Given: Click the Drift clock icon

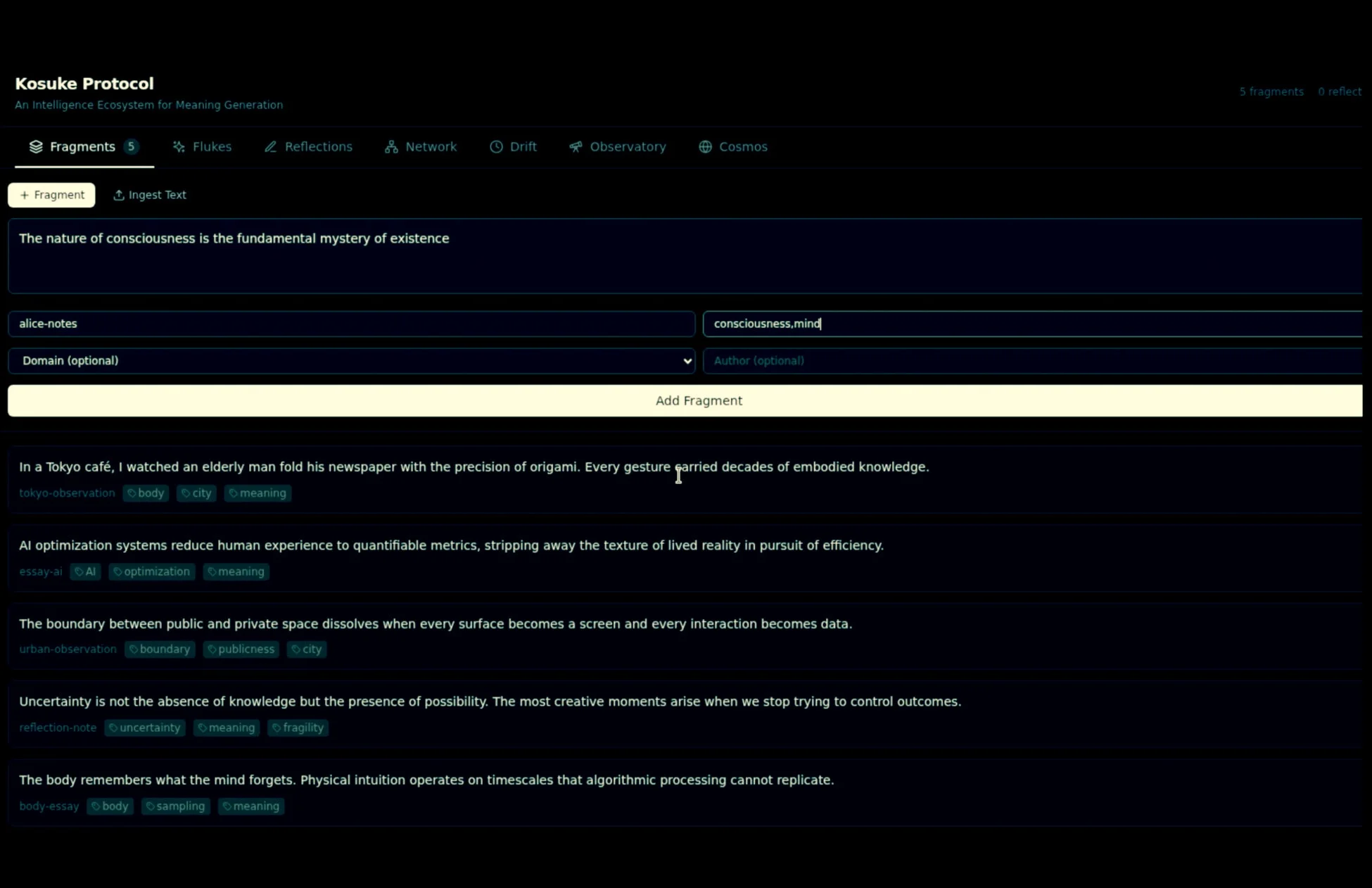Looking at the screenshot, I should 497,146.
